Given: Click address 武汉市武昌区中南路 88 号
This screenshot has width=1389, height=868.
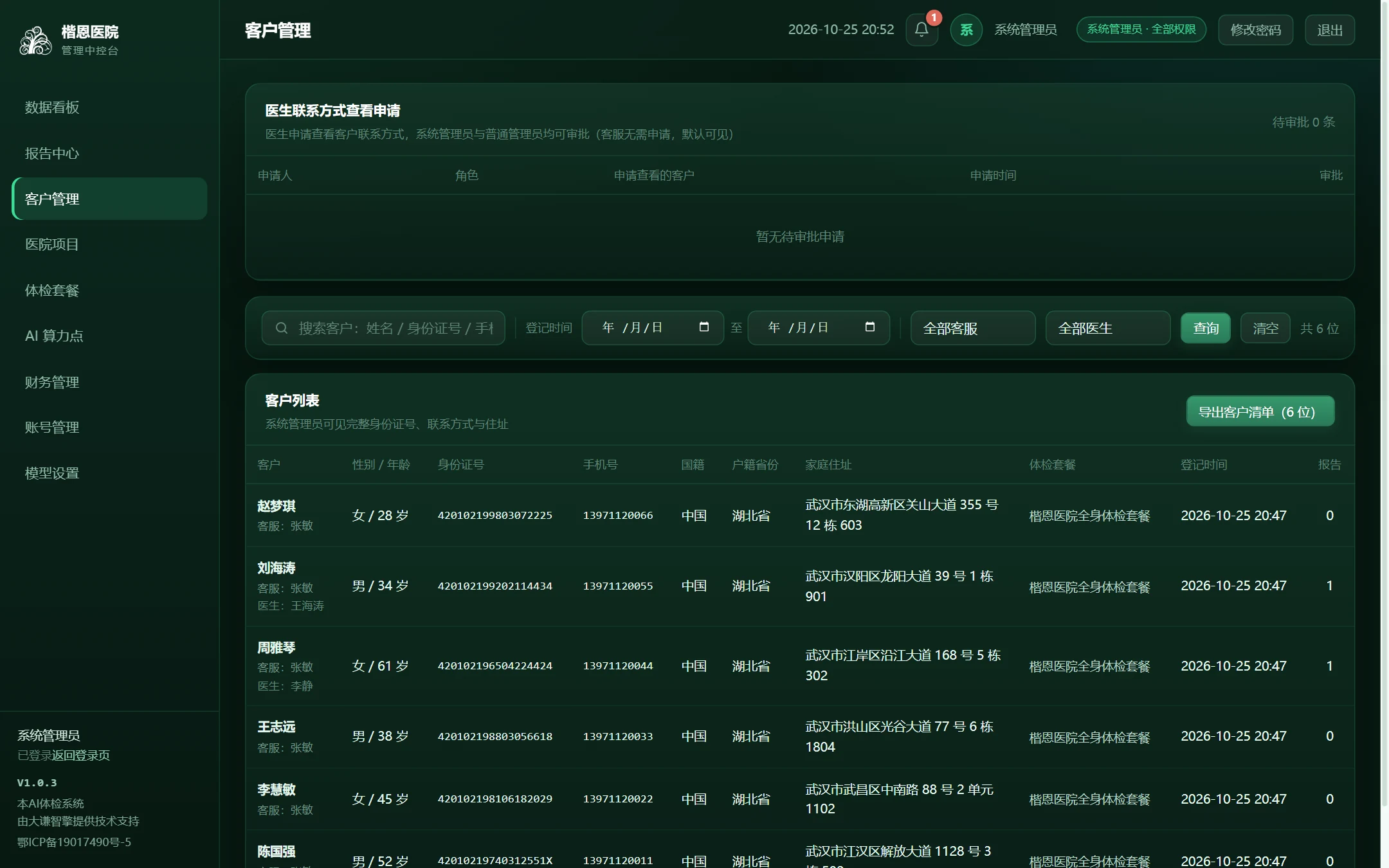Looking at the screenshot, I should click(900, 799).
